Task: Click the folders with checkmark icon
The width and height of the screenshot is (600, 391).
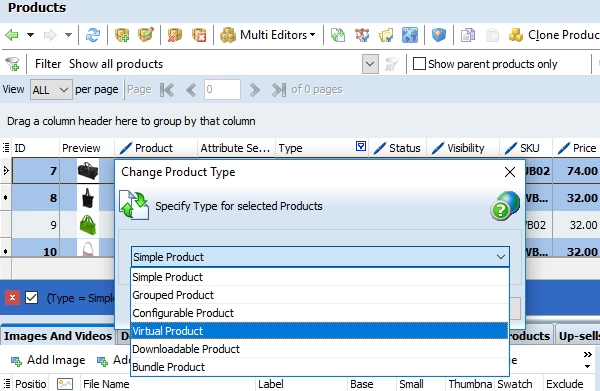Action: click(x=386, y=35)
